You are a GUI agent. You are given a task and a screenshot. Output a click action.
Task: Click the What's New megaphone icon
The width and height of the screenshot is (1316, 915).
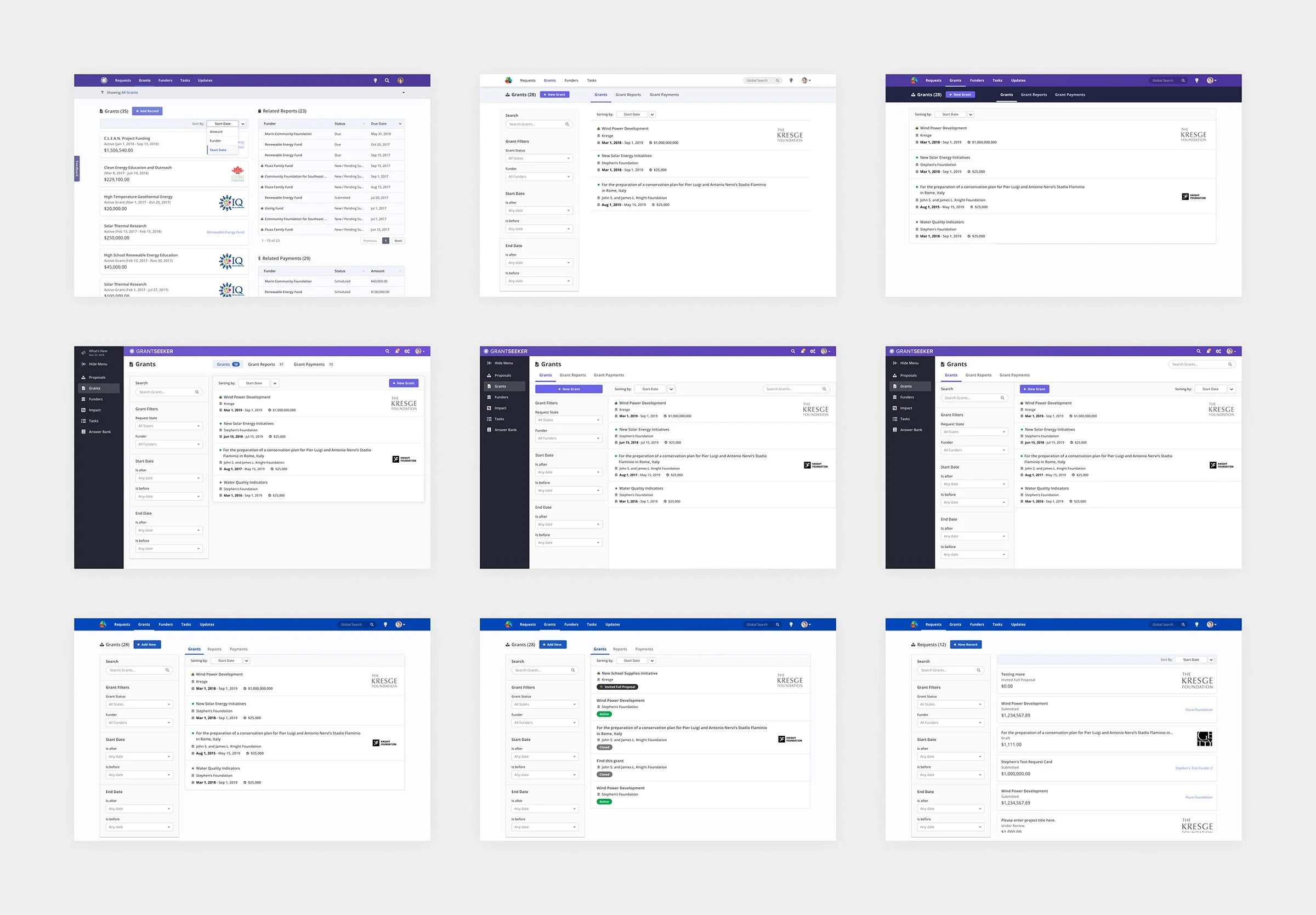(83, 353)
